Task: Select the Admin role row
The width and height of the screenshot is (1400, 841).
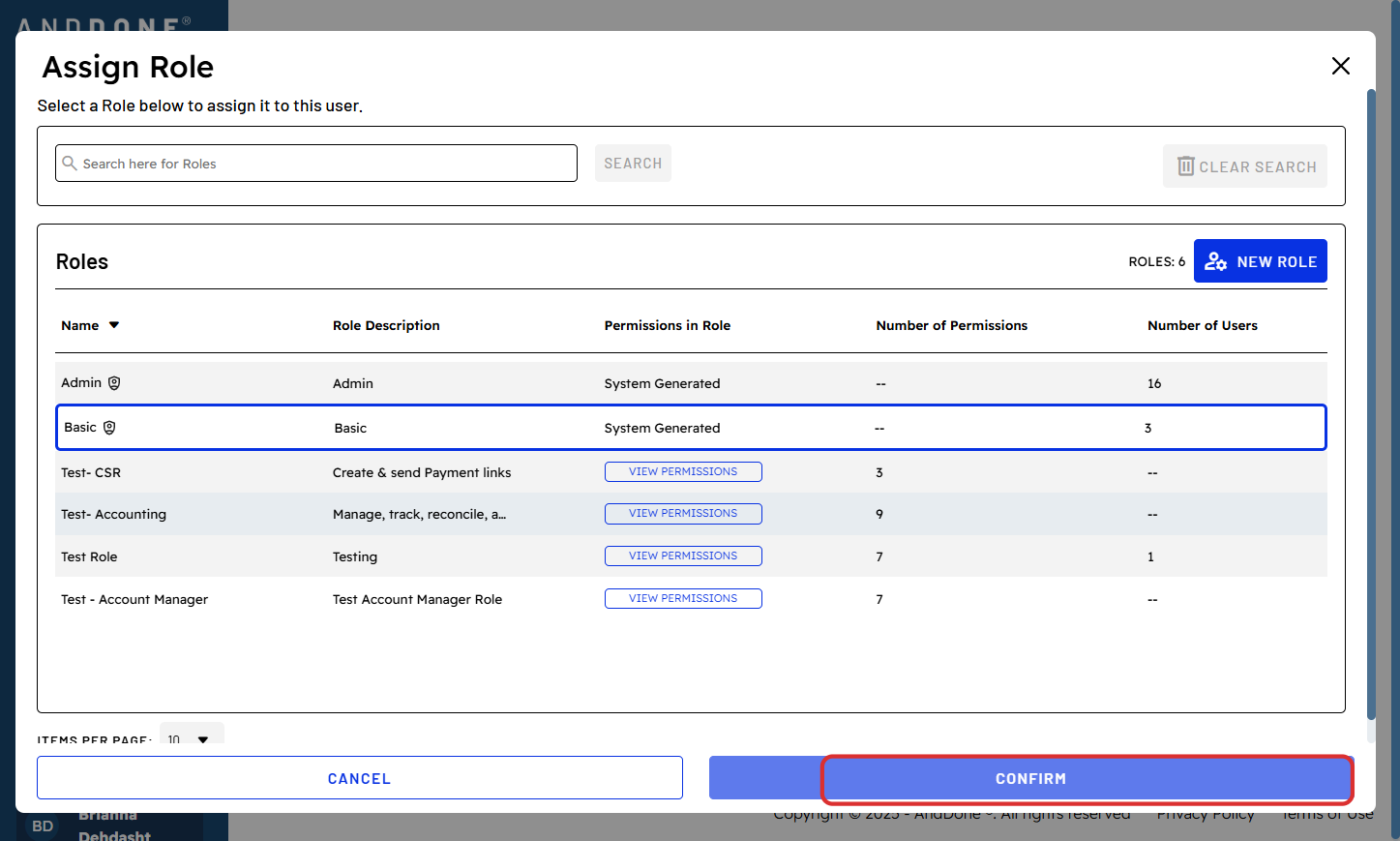Action: (691, 383)
